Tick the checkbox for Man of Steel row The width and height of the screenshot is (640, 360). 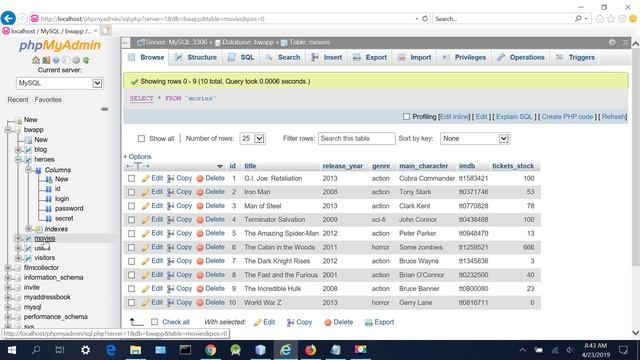[131, 206]
